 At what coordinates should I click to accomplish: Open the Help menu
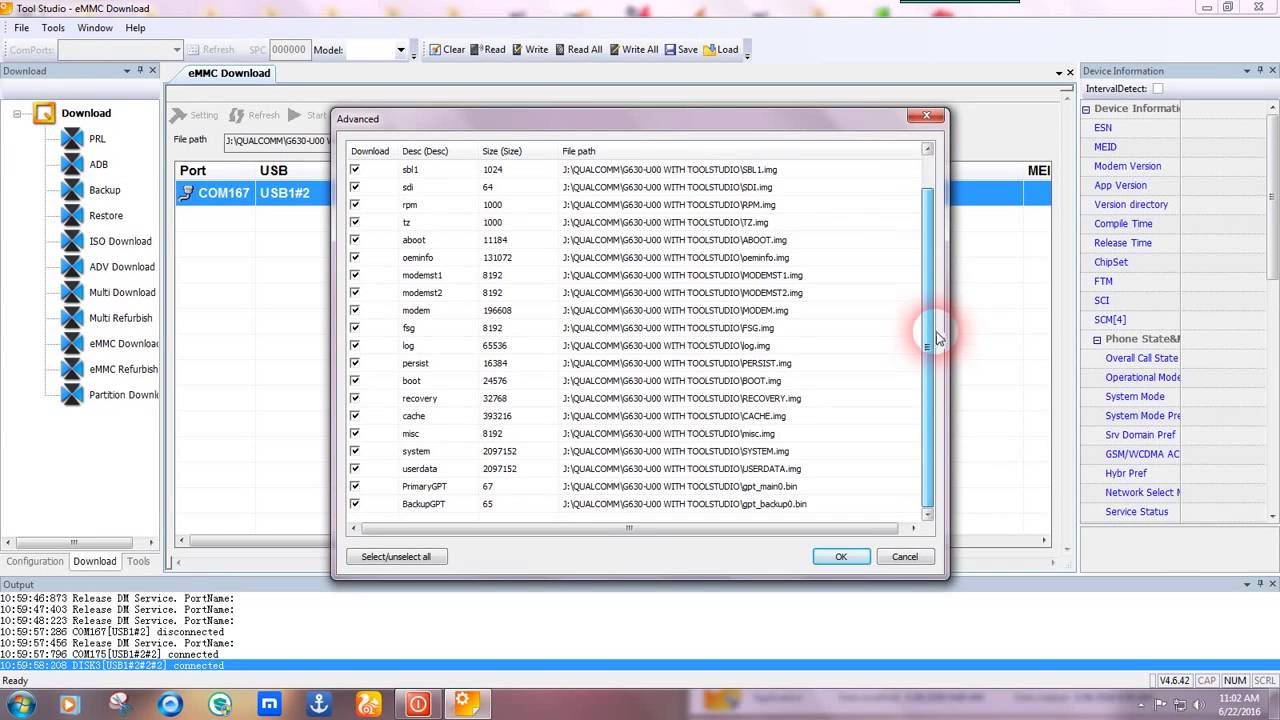(x=135, y=28)
